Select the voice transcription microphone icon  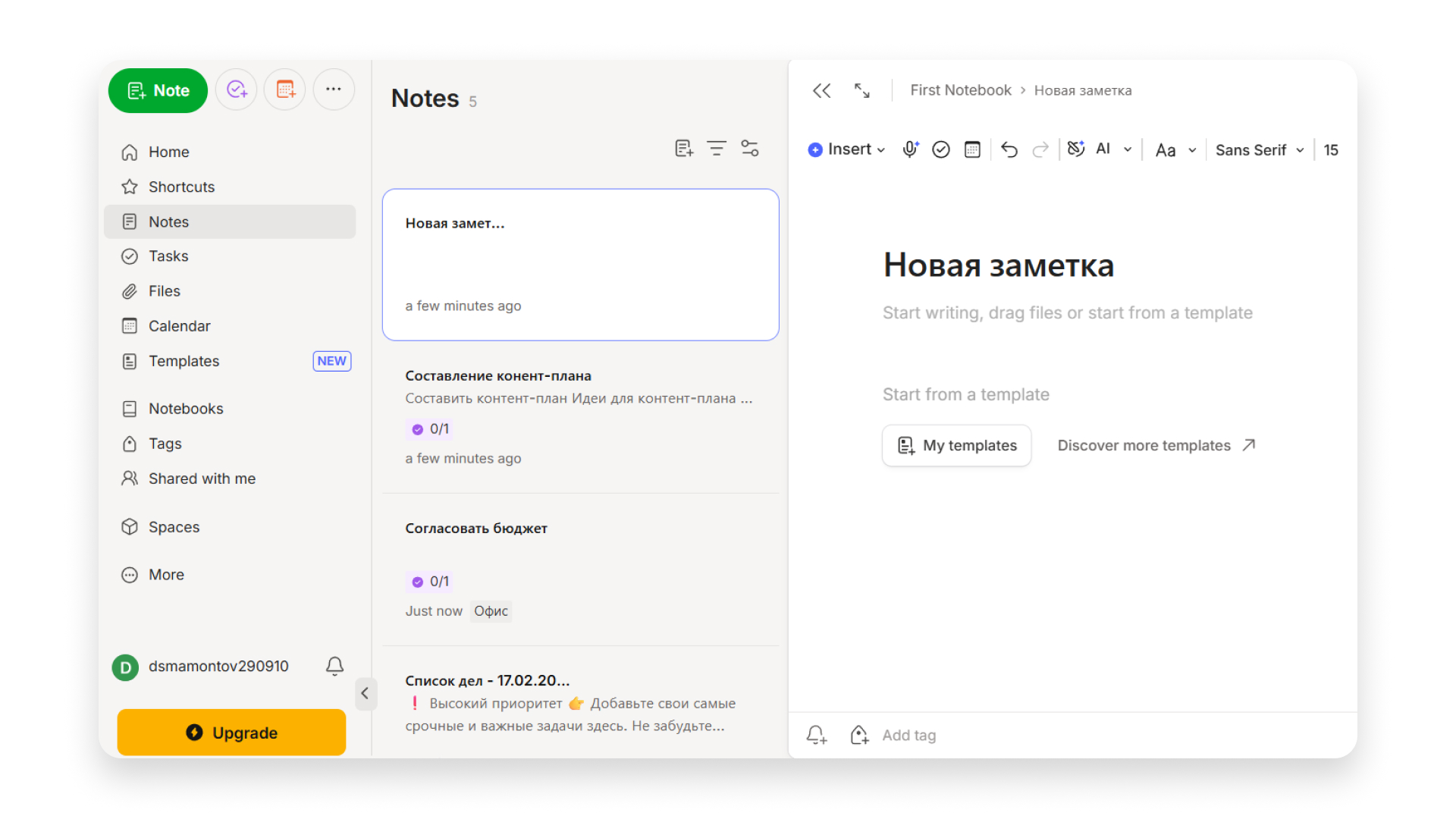[910, 149]
